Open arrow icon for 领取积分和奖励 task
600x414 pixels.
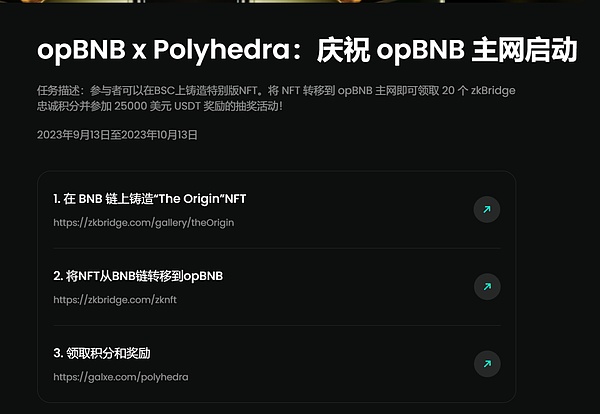[x=487, y=364]
